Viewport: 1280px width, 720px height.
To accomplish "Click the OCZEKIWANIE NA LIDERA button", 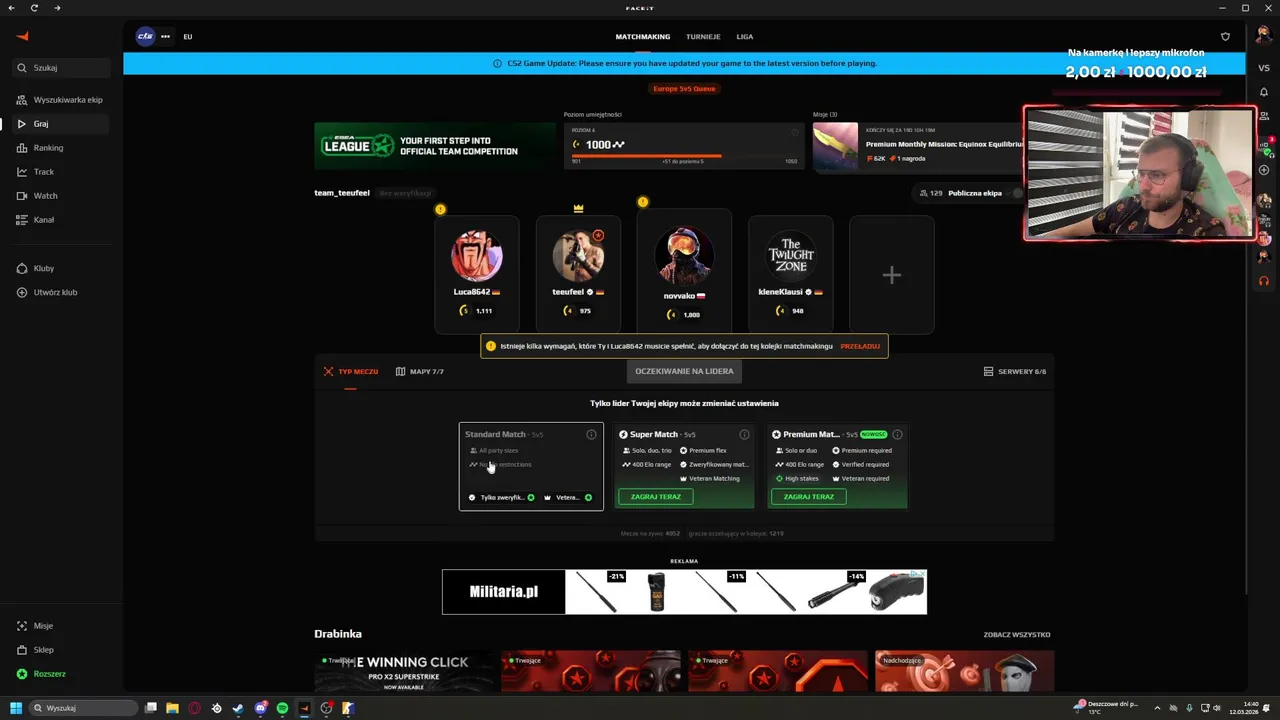I will 684,371.
